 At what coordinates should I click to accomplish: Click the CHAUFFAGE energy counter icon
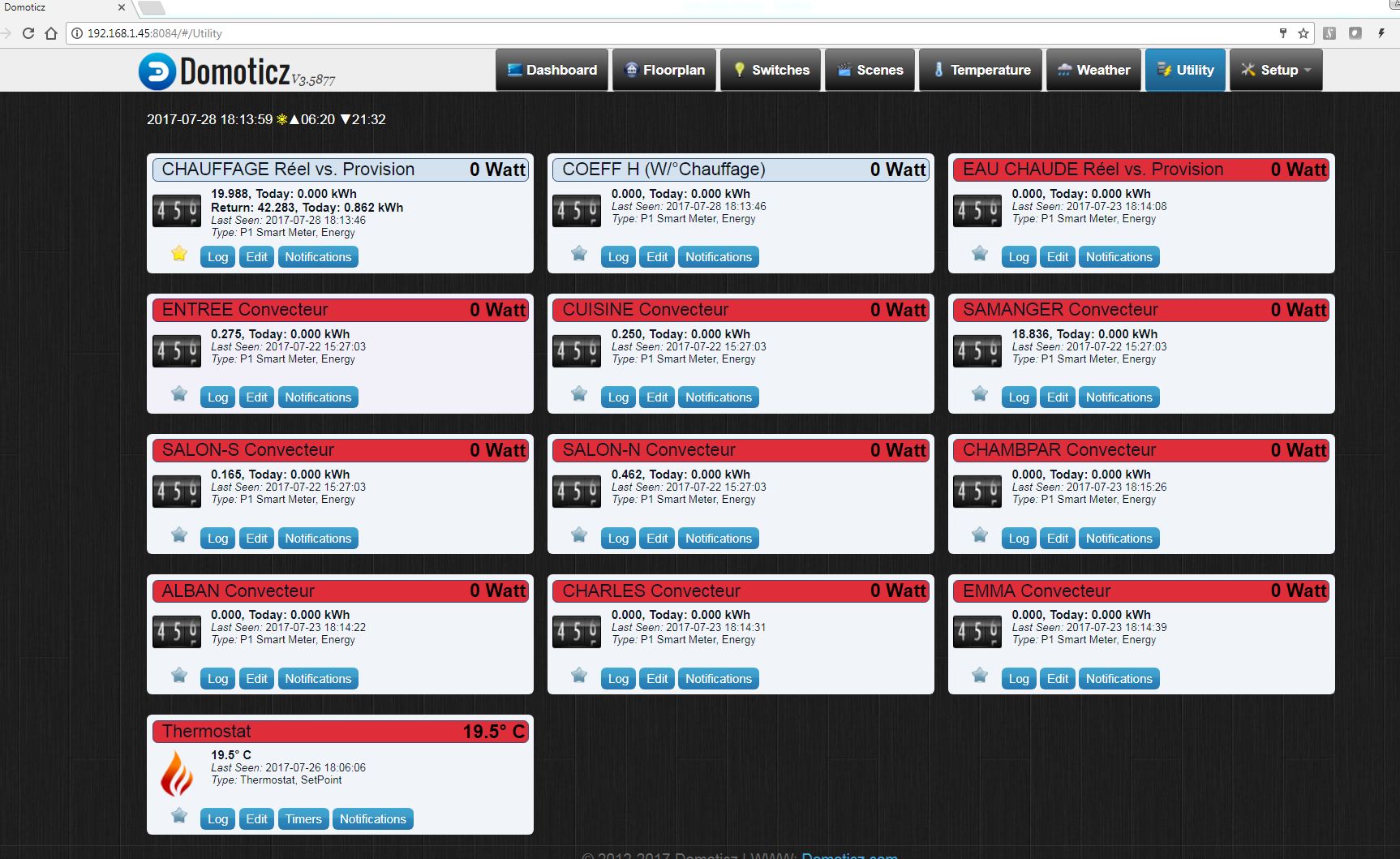(176, 211)
